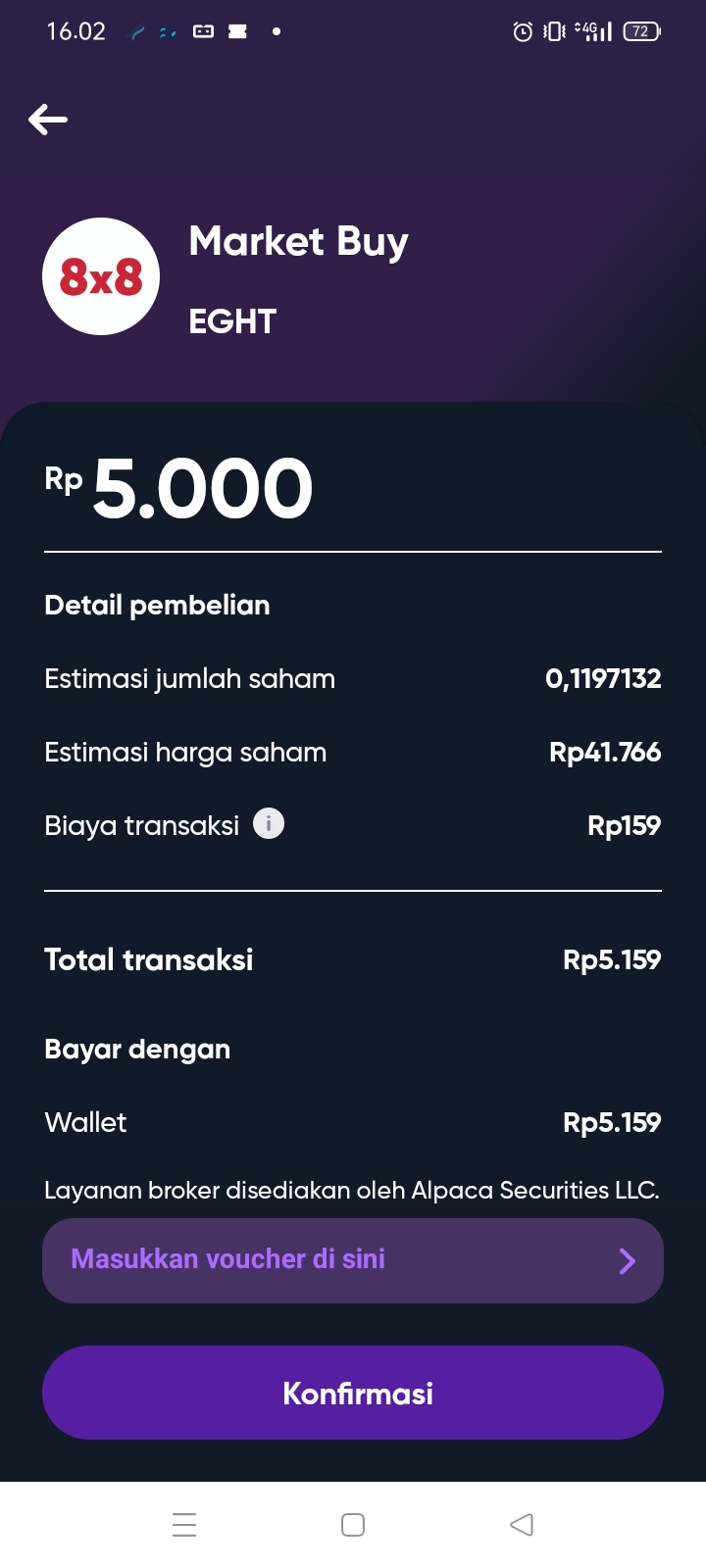Confirm purchase with Konfirmasi button
The height and width of the screenshot is (1568, 706).
(353, 1393)
